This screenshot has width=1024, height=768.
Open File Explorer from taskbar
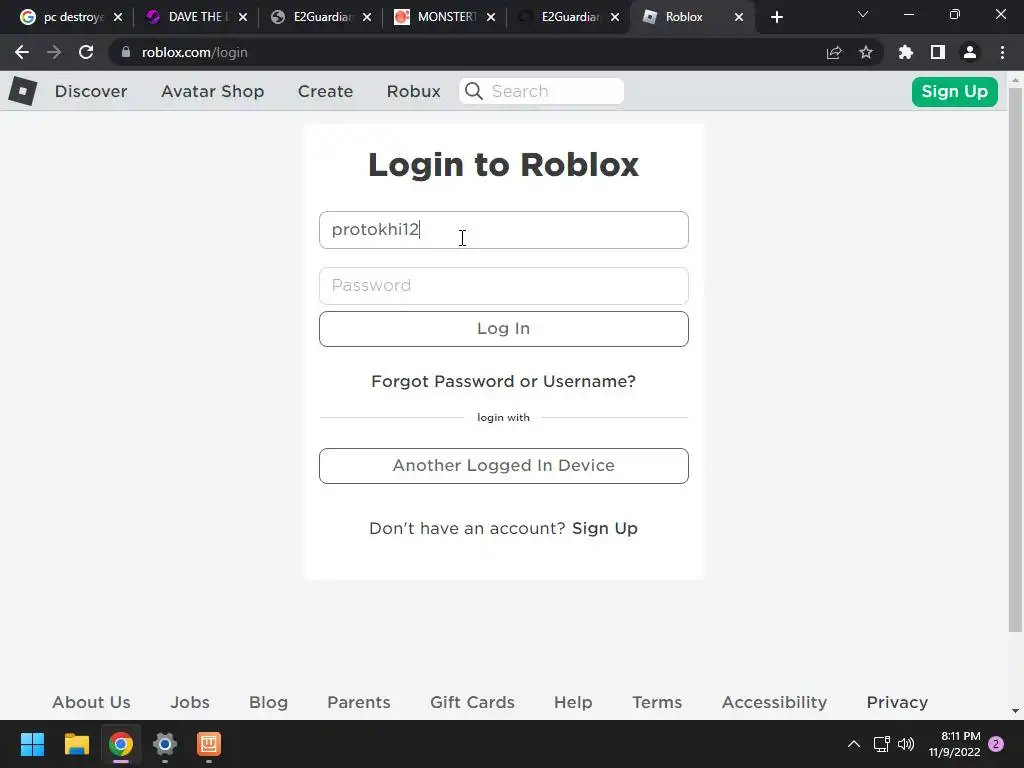pyautogui.click(x=76, y=744)
